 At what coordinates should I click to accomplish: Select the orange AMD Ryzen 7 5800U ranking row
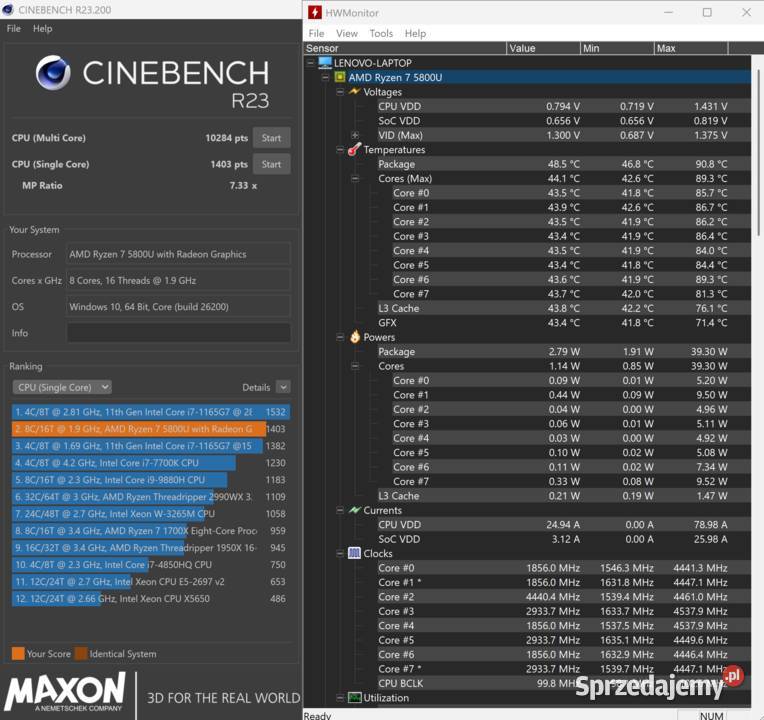click(151, 429)
